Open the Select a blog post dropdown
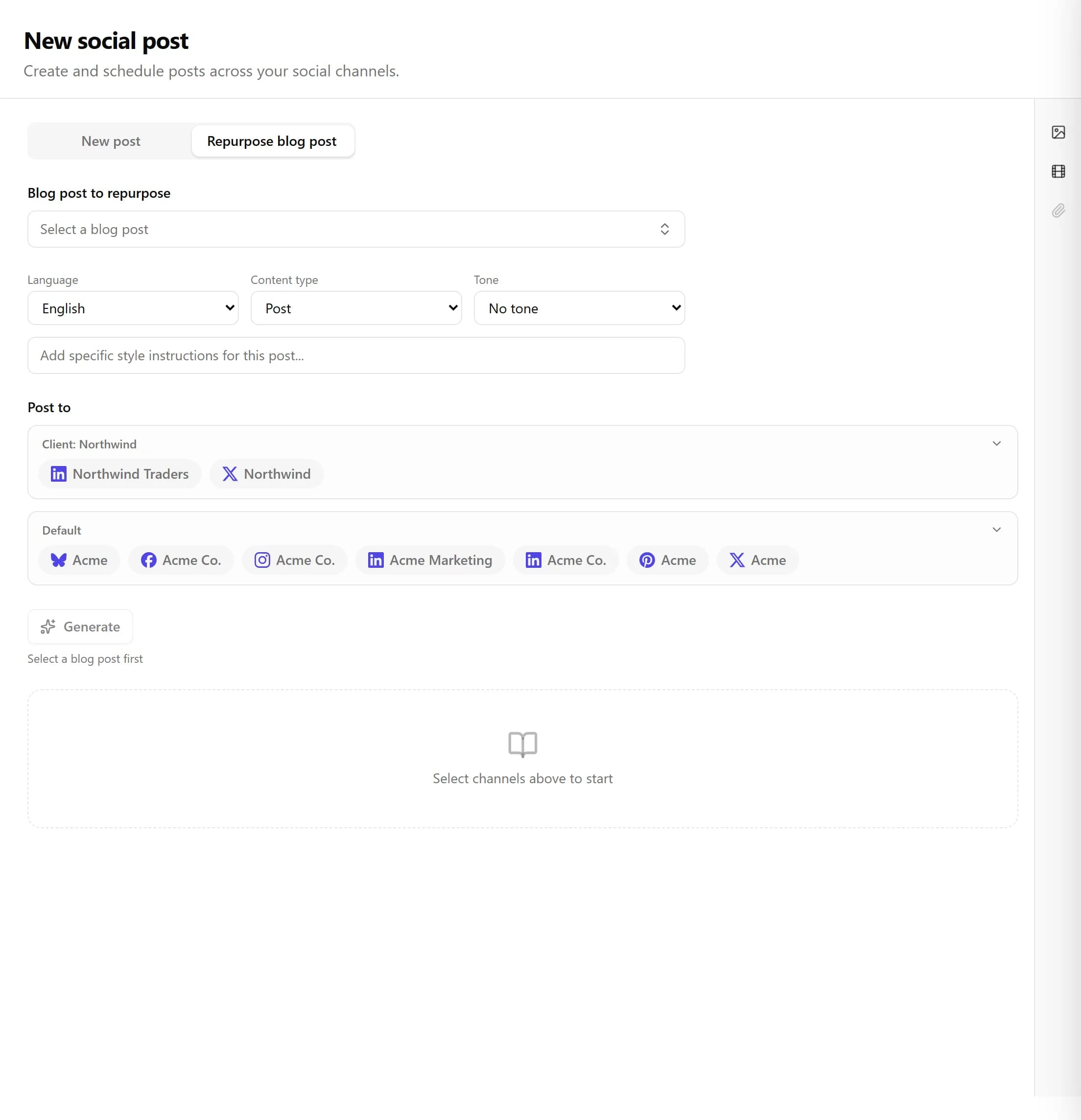Screen dimensions: 1081x1120 click(356, 229)
